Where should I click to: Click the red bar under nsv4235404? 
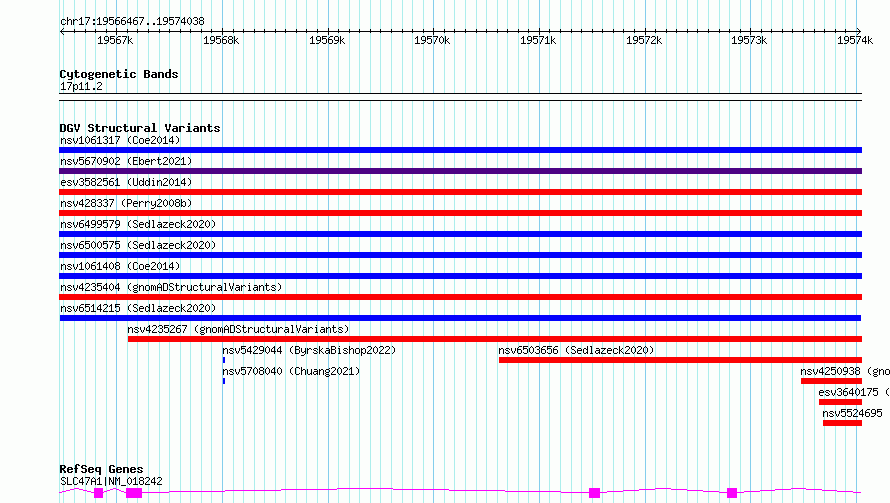(460, 297)
